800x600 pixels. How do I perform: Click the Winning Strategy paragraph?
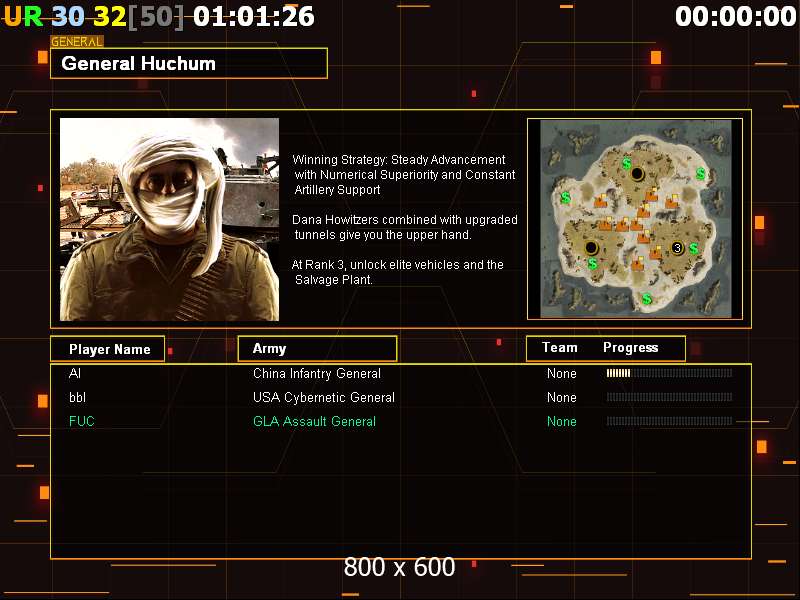point(404,174)
